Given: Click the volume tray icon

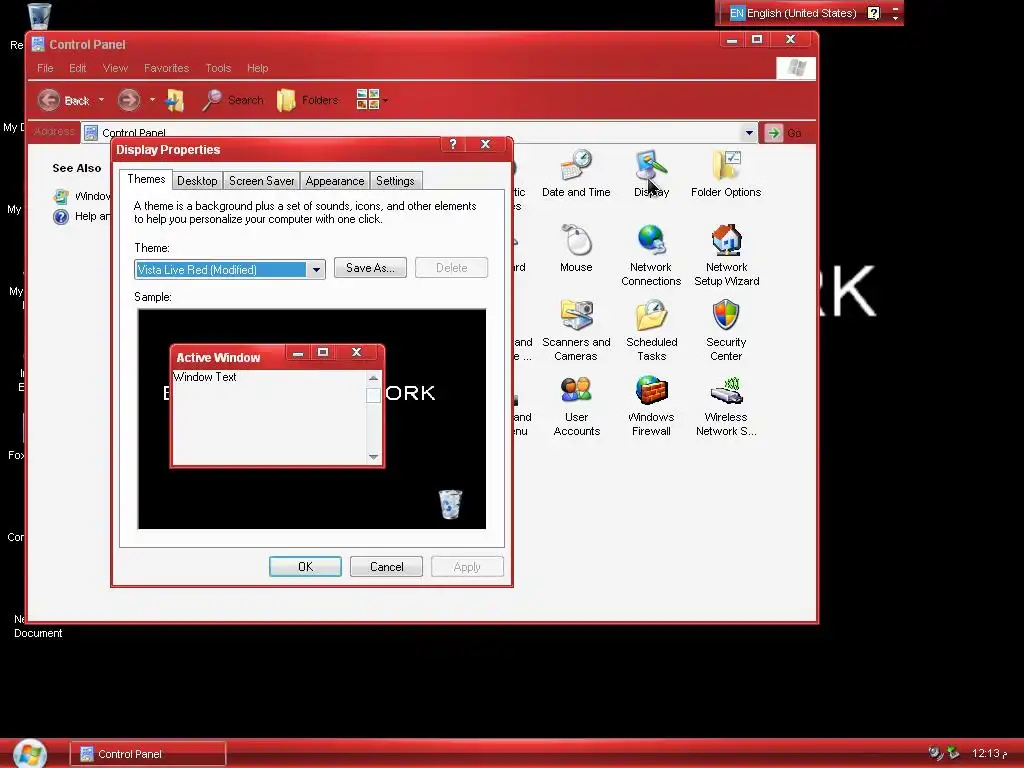Looking at the screenshot, I should (x=935, y=753).
